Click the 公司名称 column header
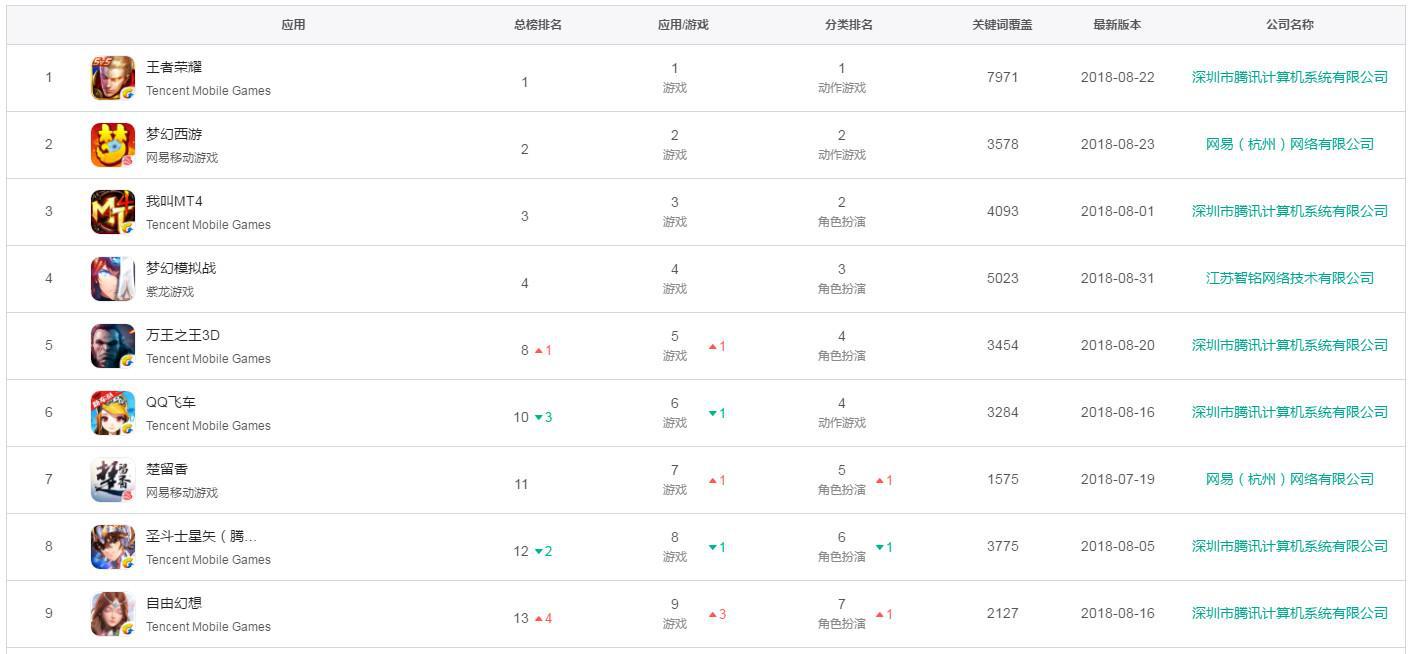This screenshot has height=654, width=1412. [x=1290, y=25]
